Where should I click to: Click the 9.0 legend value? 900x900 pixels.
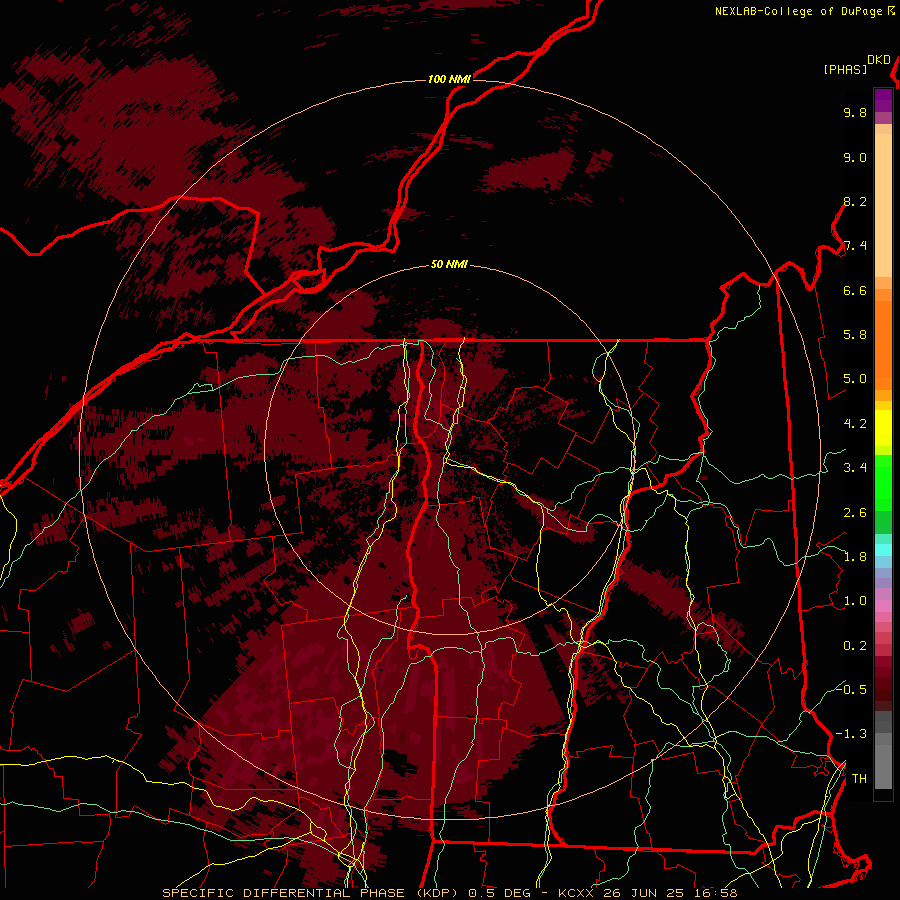[855, 157]
